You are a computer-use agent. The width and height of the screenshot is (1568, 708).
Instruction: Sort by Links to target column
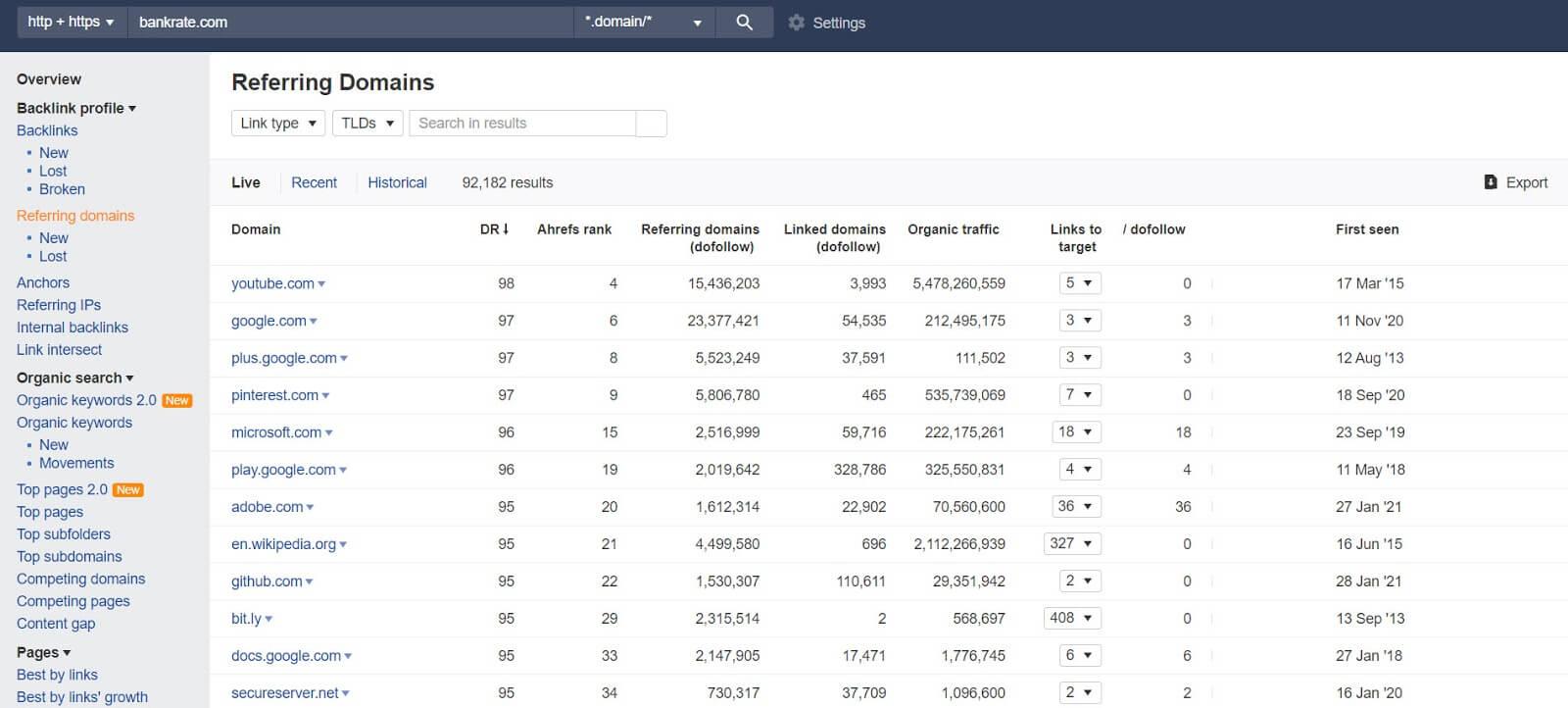point(1076,238)
